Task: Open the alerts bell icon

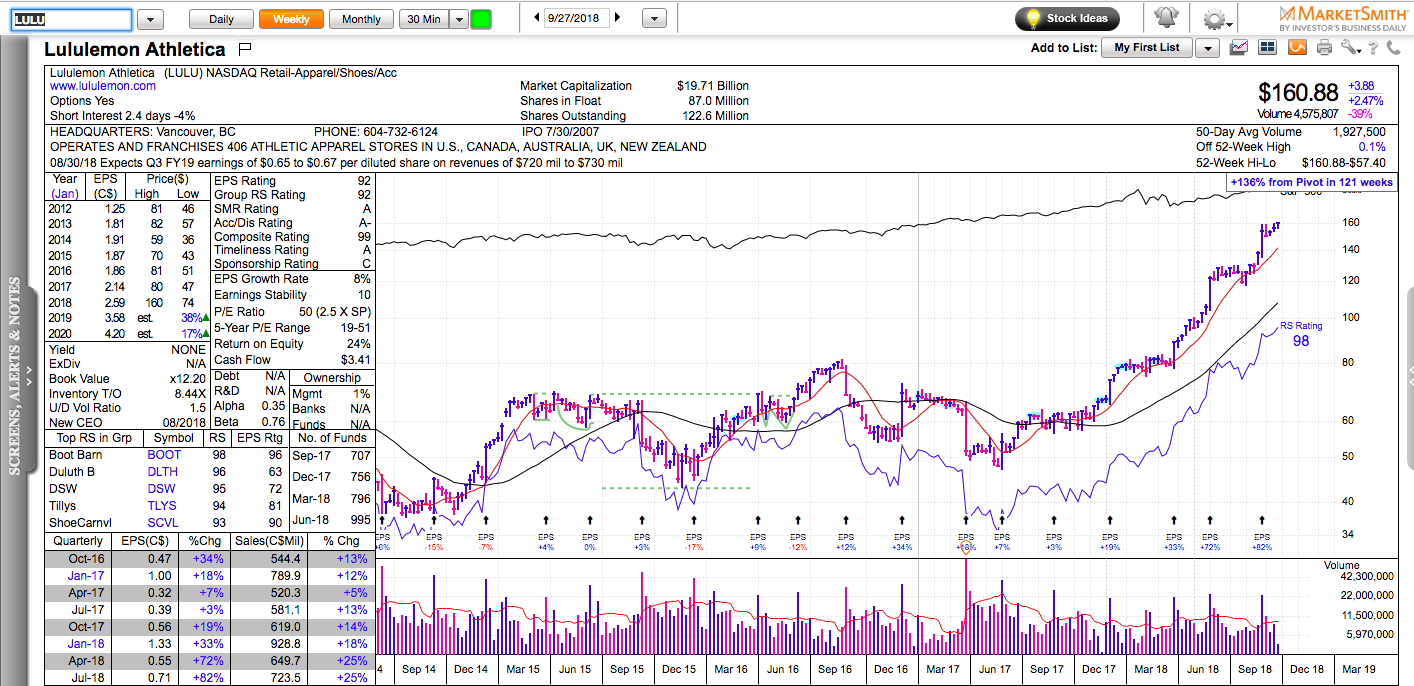Action: [x=1166, y=19]
